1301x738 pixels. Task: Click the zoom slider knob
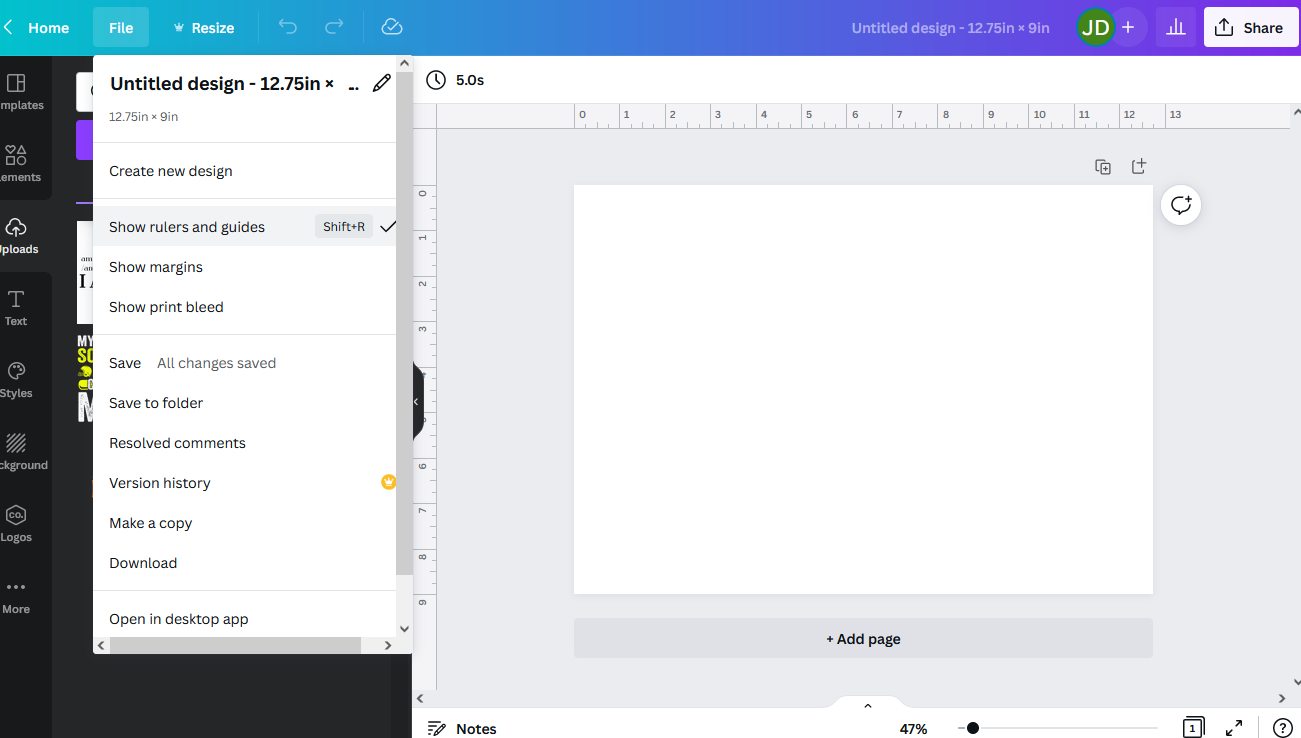click(973, 728)
